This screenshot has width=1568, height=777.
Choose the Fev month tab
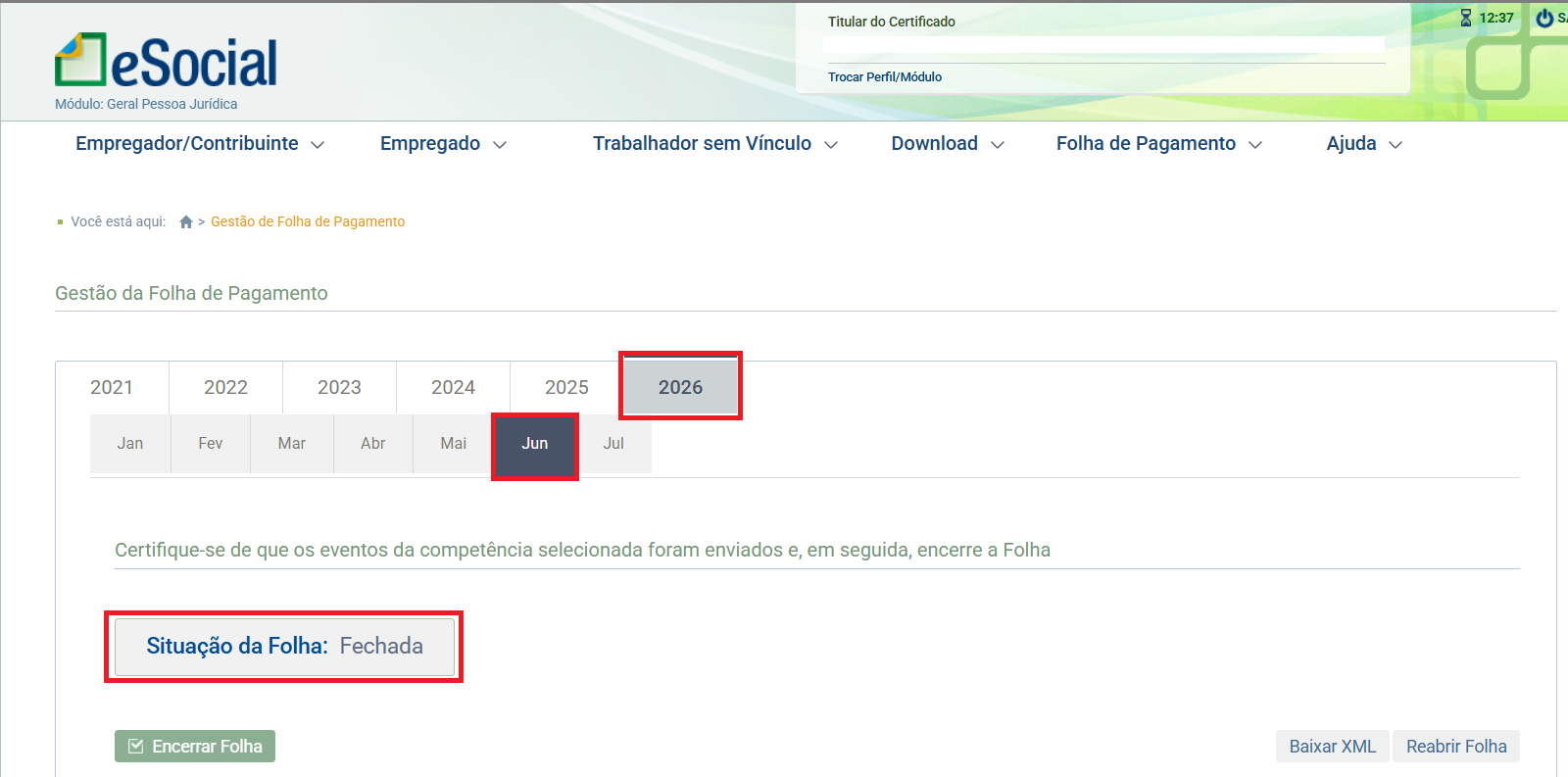click(211, 444)
